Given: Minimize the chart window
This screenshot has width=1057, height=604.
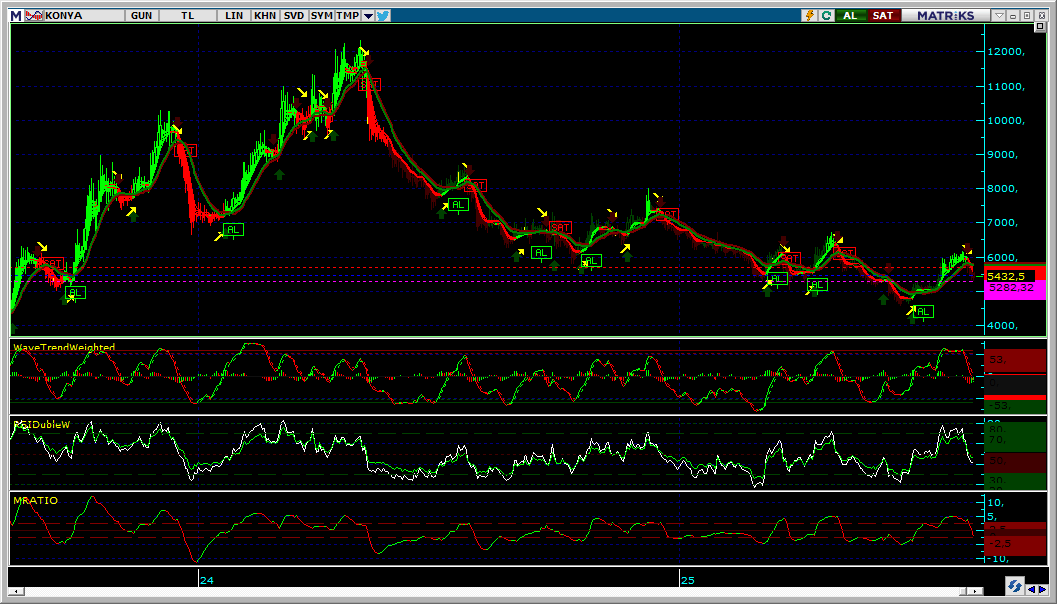Looking at the screenshot, I should pos(1015,15).
